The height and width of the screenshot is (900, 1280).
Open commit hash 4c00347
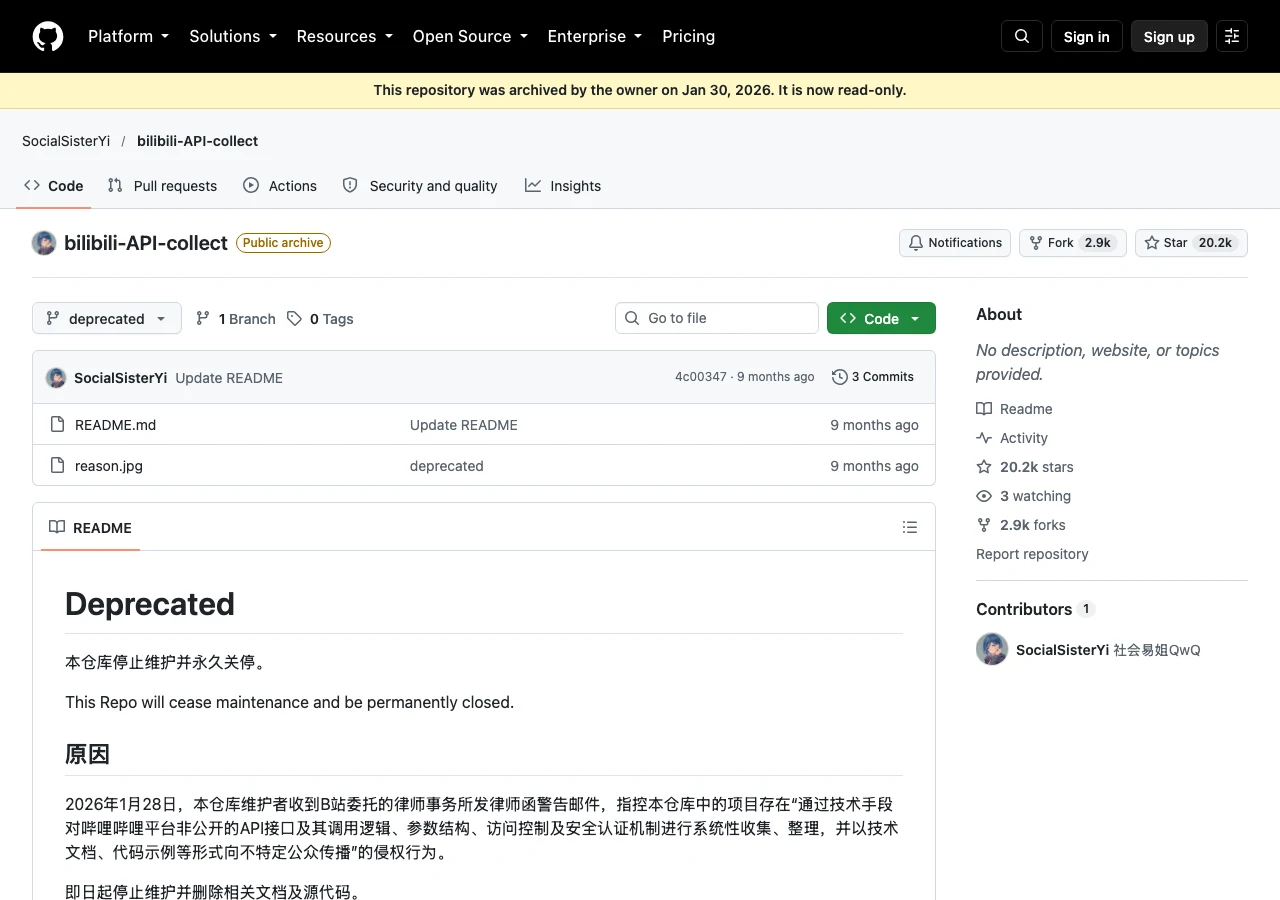[x=701, y=377]
